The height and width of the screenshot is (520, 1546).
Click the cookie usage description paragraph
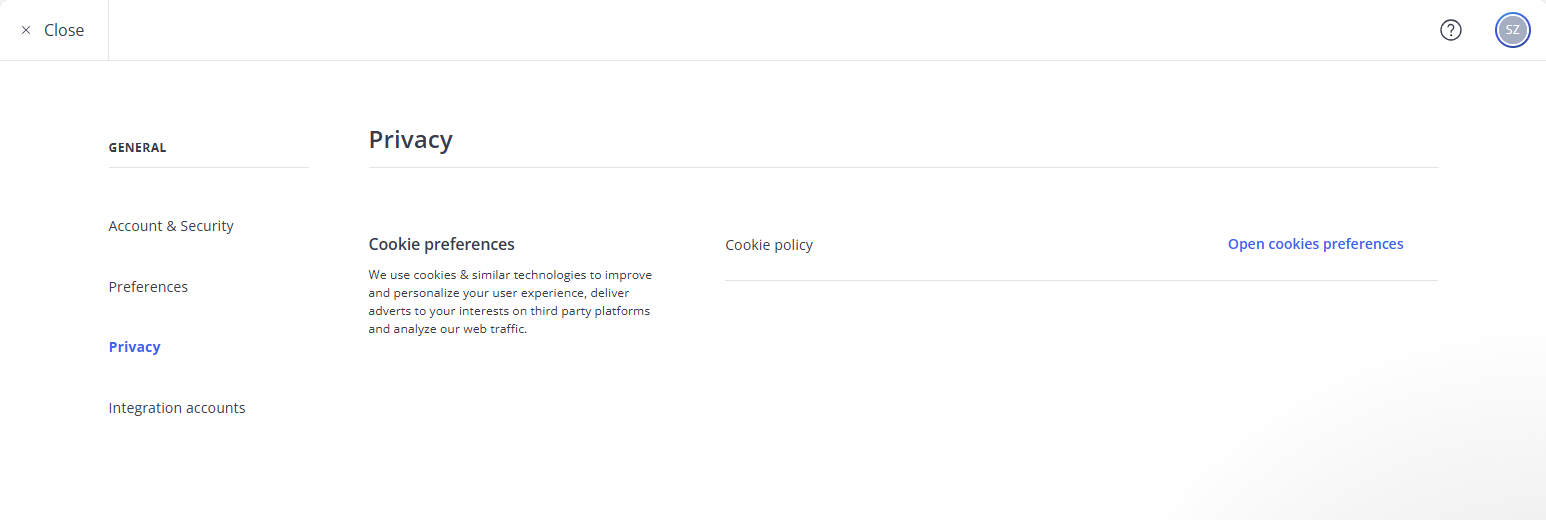click(x=509, y=301)
